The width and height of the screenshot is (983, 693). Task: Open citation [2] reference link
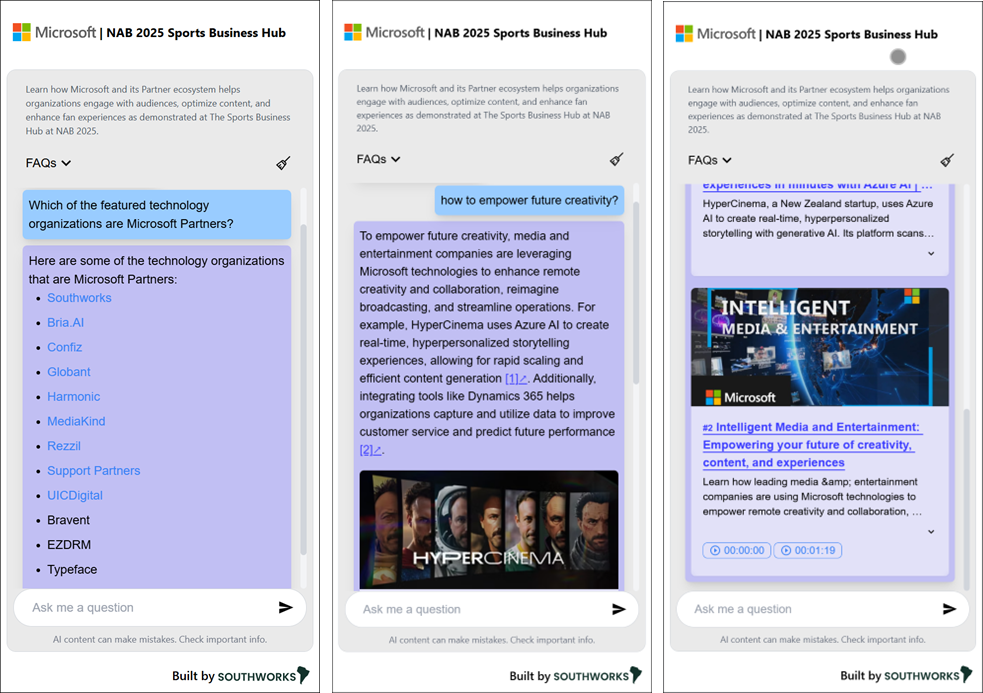(x=371, y=450)
